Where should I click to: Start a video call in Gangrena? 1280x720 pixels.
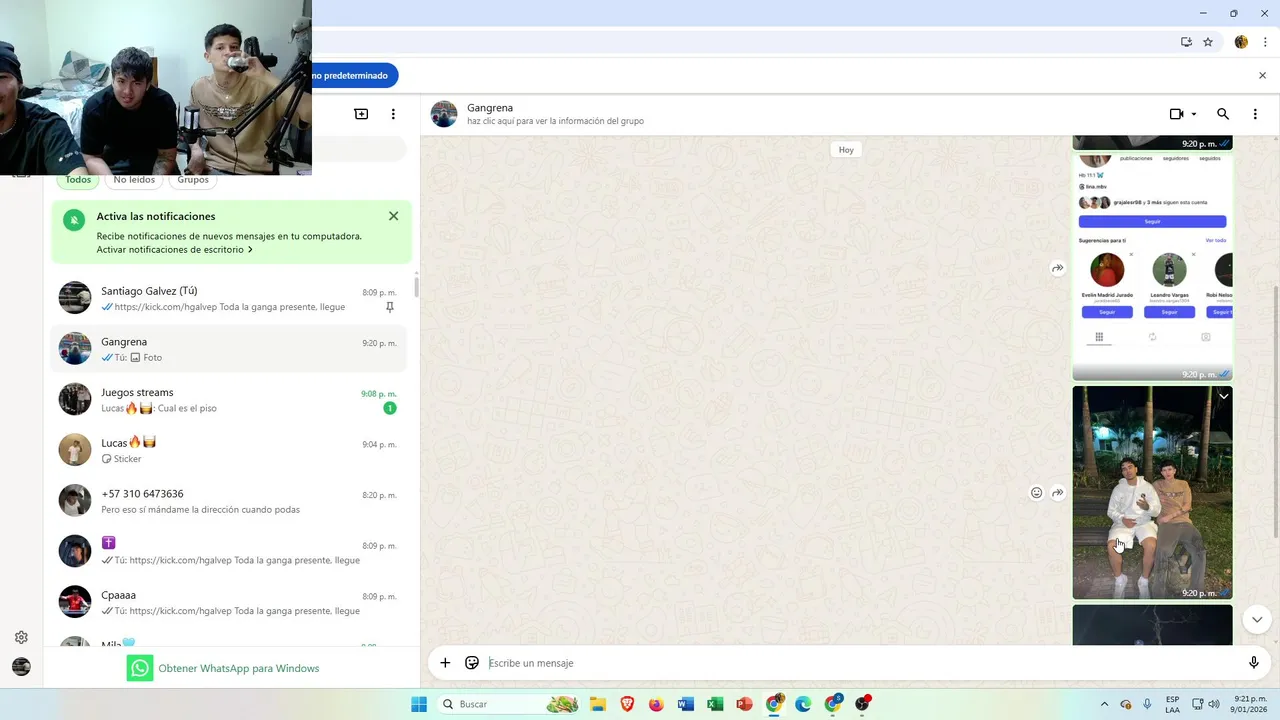pyautogui.click(x=1177, y=114)
